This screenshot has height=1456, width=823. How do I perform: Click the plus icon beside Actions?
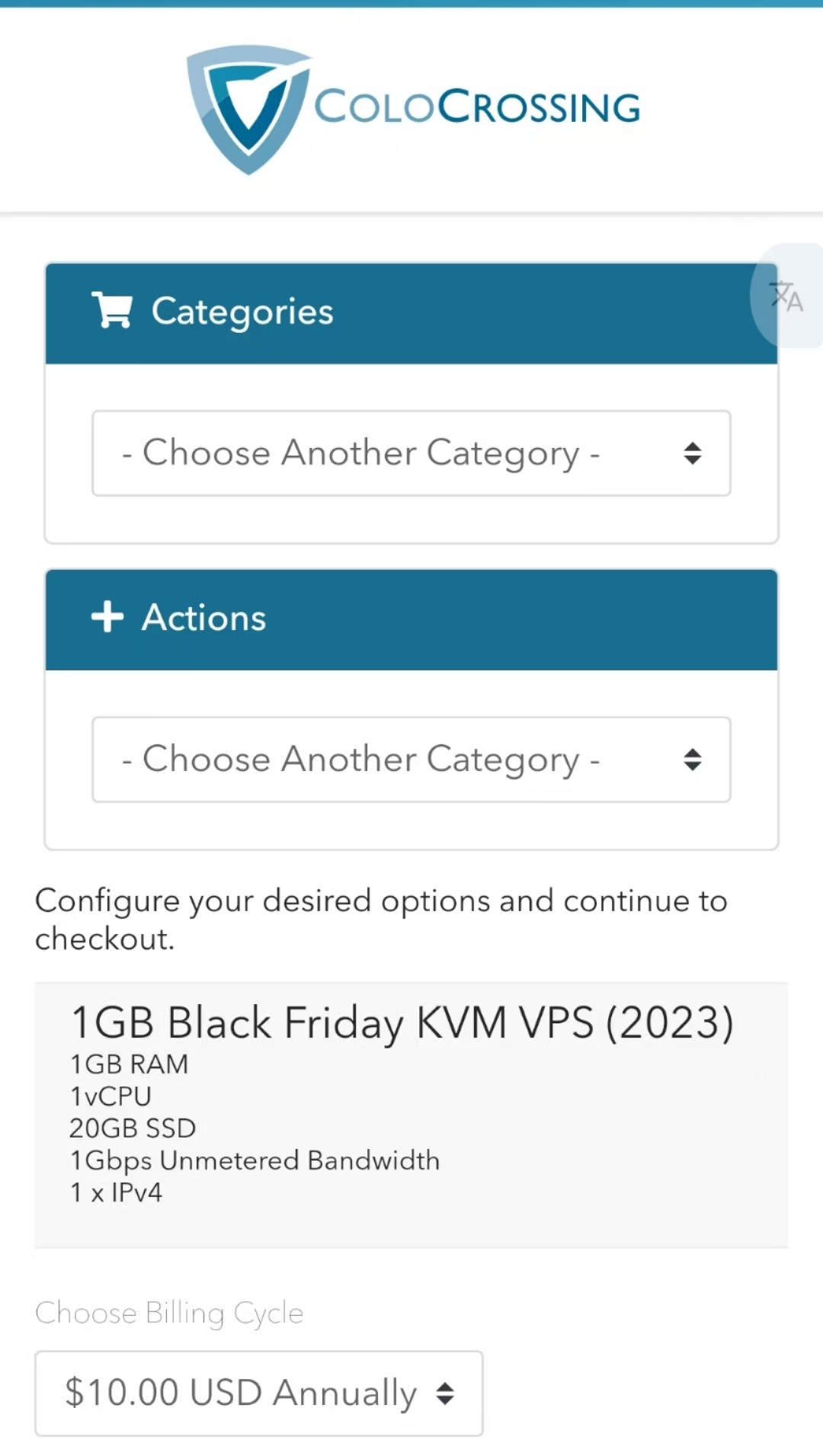107,616
